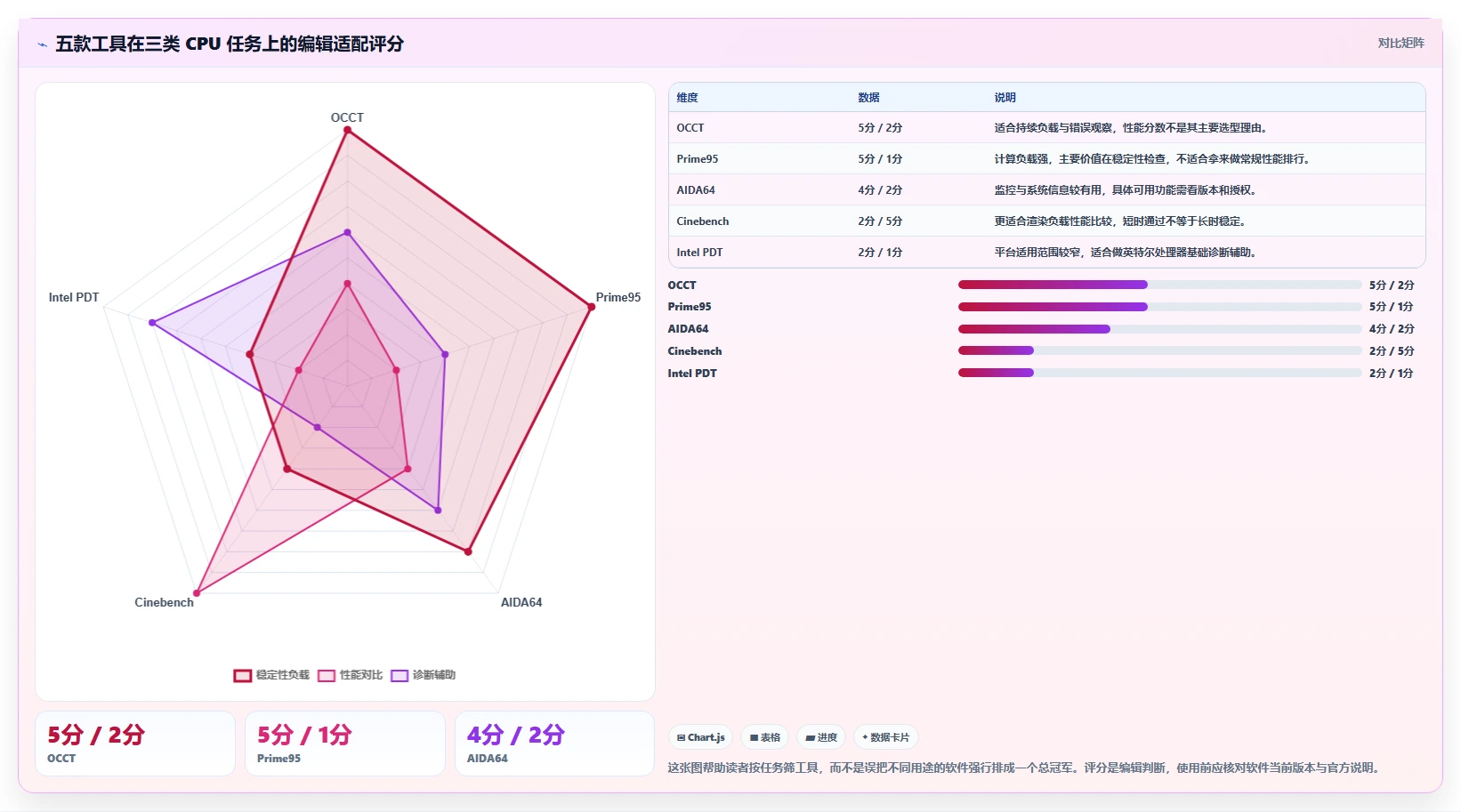1461x812 pixels.
Task: Click the small icon before the page title
Action: coord(42,44)
